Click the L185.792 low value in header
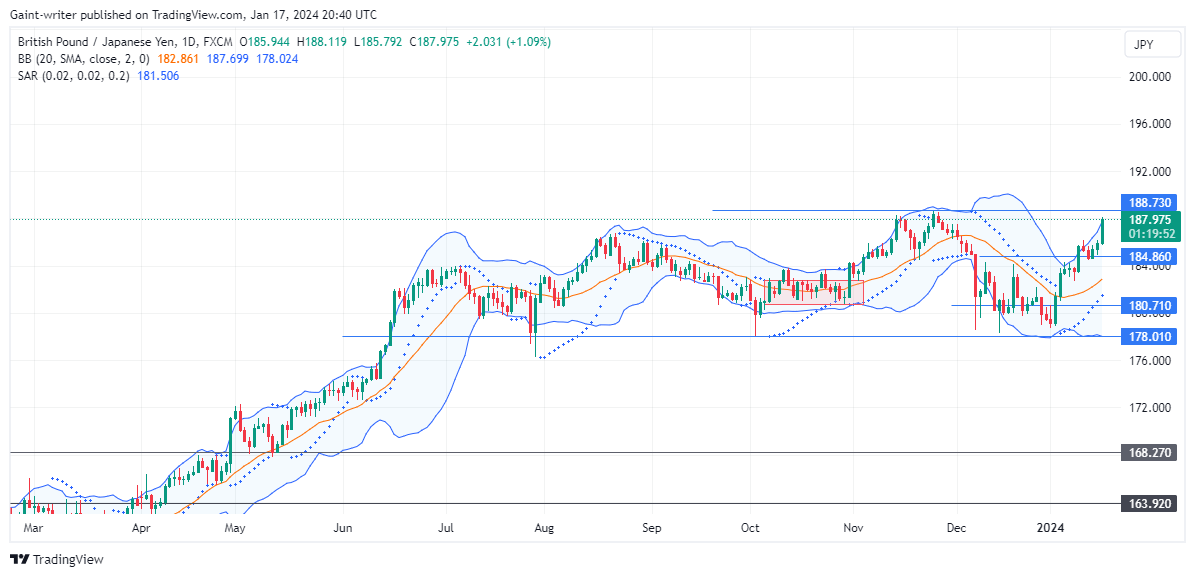Image resolution: width=1195 pixels, height=577 pixels. click(378, 42)
